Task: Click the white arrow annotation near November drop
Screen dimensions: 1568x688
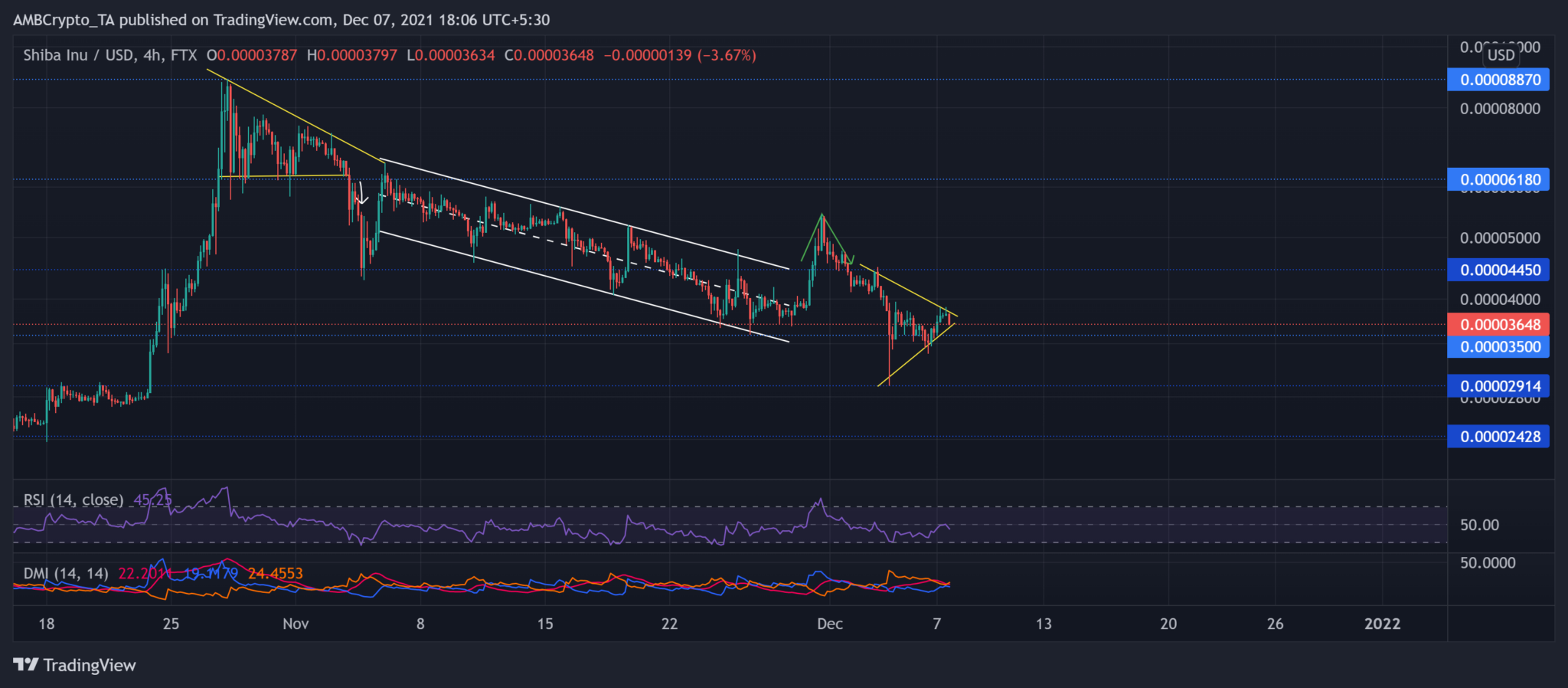Action: [x=361, y=193]
